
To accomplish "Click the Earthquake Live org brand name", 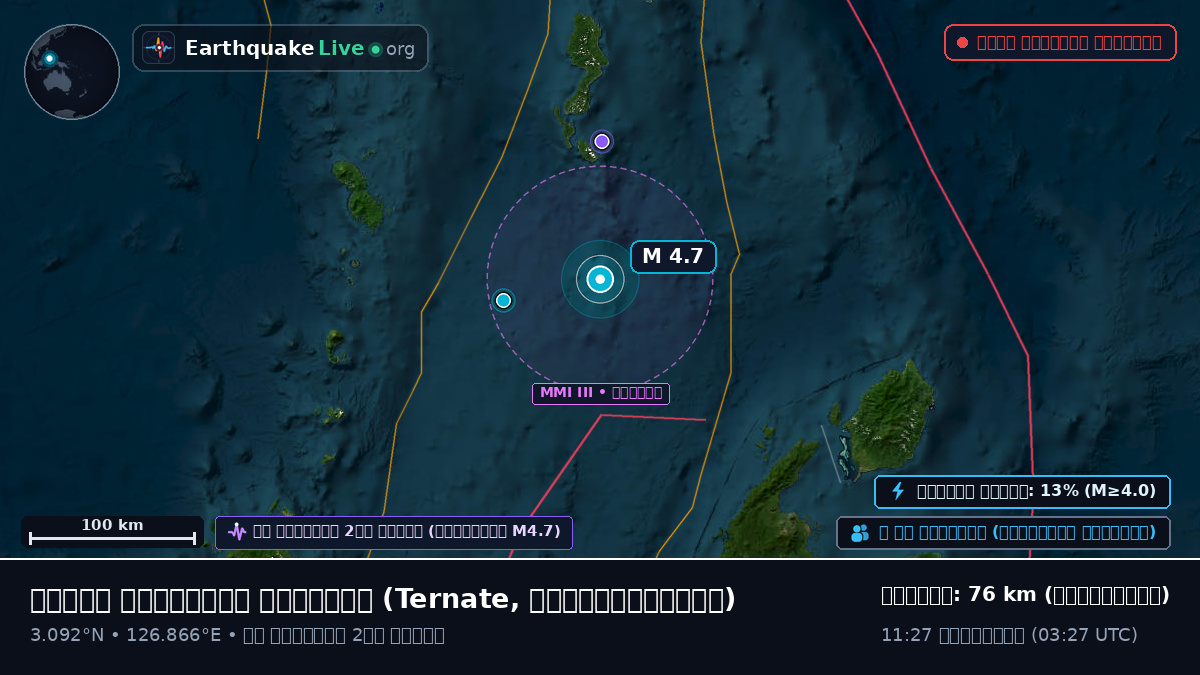I will [x=300, y=48].
